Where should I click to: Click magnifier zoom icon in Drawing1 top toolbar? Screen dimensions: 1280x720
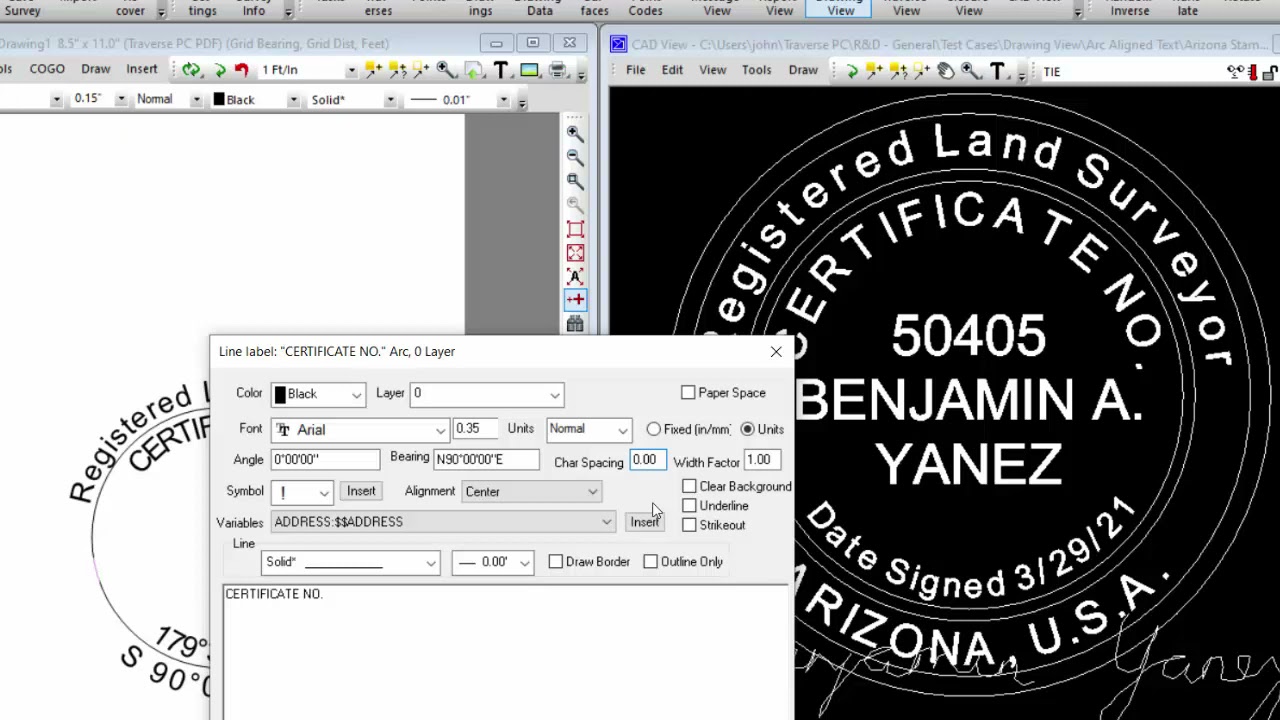(446, 70)
